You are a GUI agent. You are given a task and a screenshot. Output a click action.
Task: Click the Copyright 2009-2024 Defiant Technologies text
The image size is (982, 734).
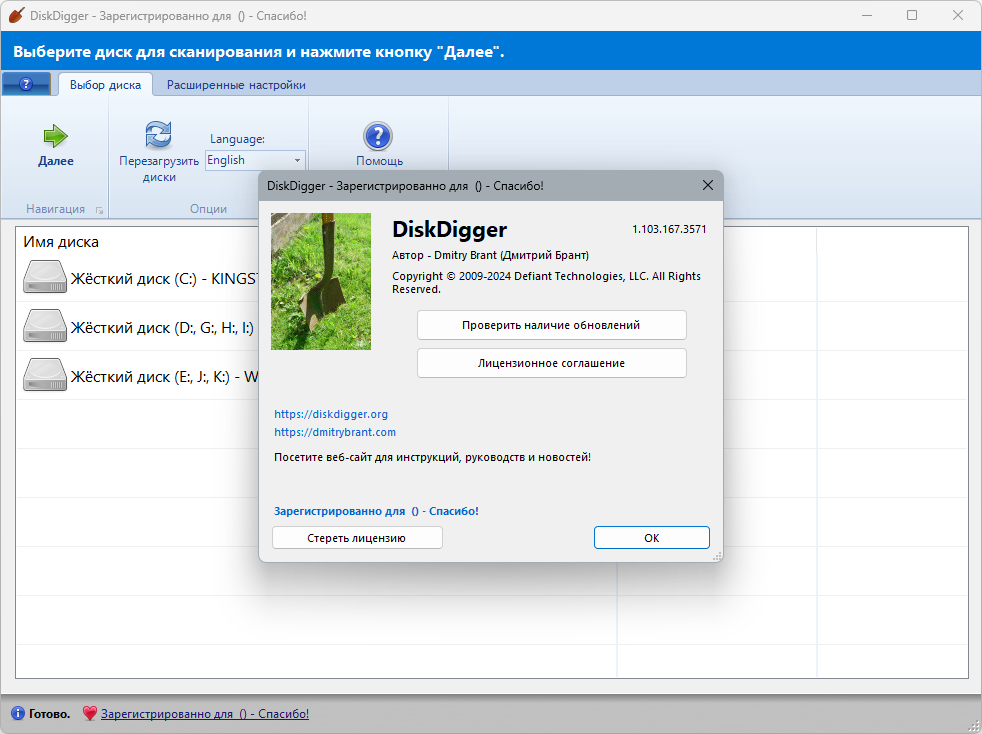[x=546, y=282]
